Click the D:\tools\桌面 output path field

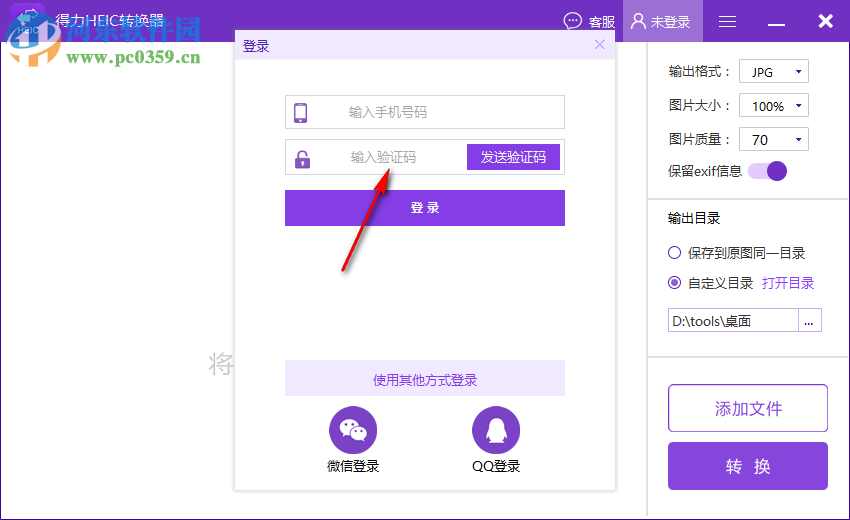pyautogui.click(x=733, y=320)
